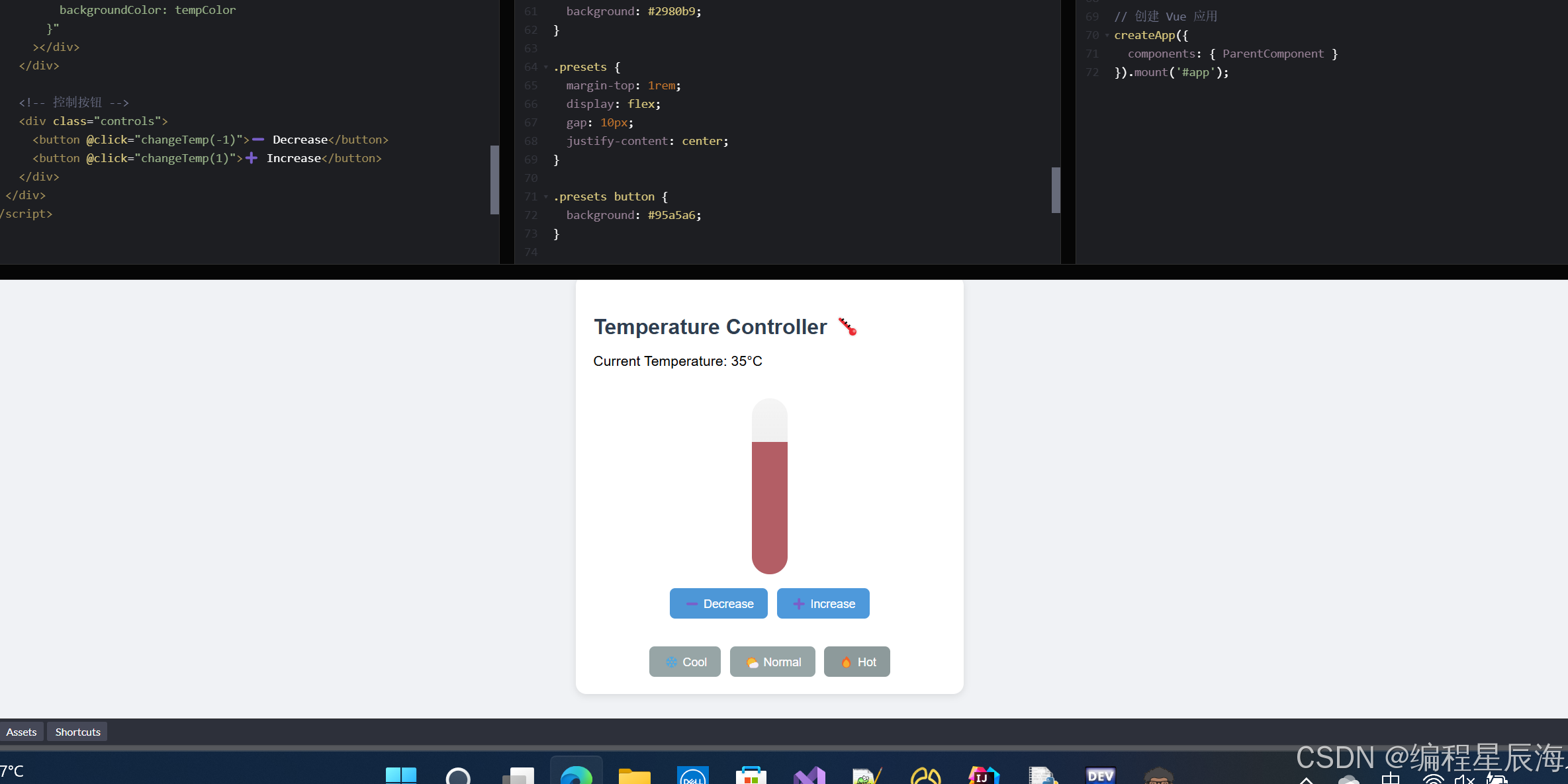Collapse the createApp block at line 70
1568x784 pixels.
(x=1107, y=35)
